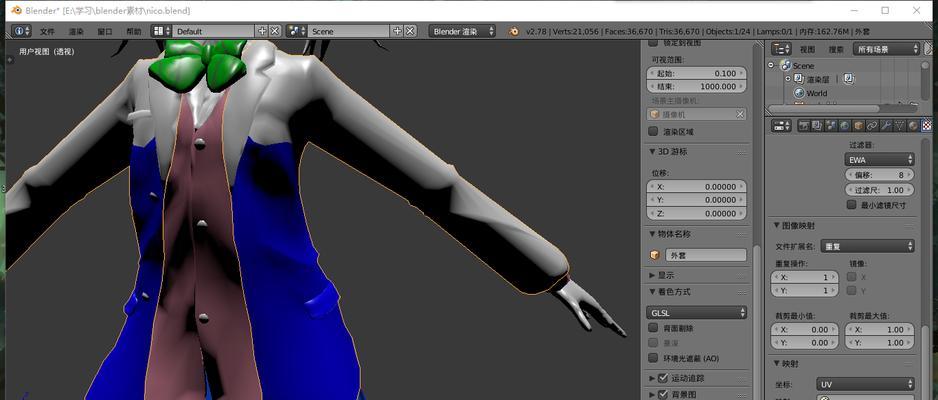The image size is (938, 400).
Task: Open the 文件扩展名 重复 dropdown
Action: (867, 246)
